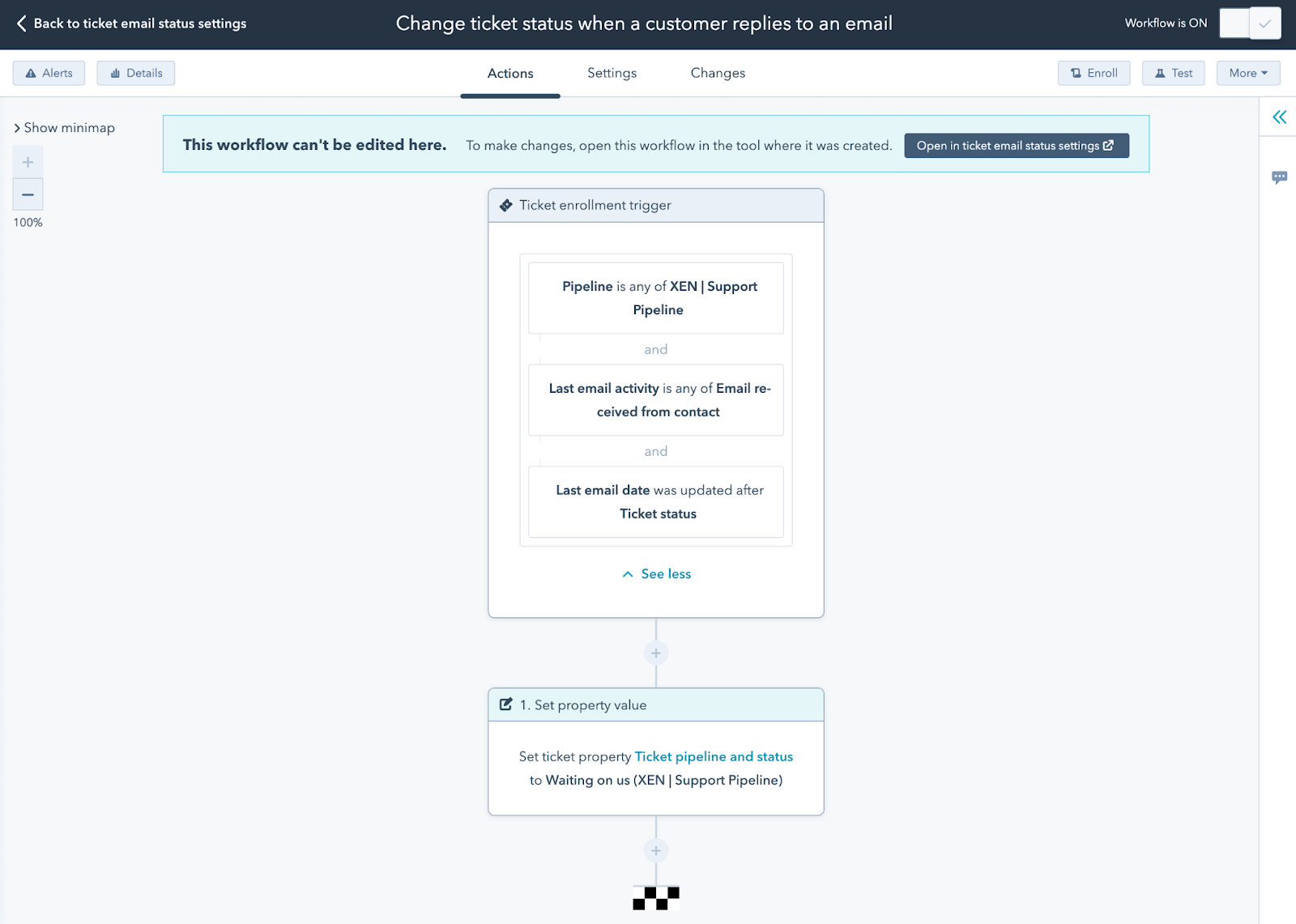Switch to the Settings tab
This screenshot has width=1296, height=924.
click(x=612, y=73)
